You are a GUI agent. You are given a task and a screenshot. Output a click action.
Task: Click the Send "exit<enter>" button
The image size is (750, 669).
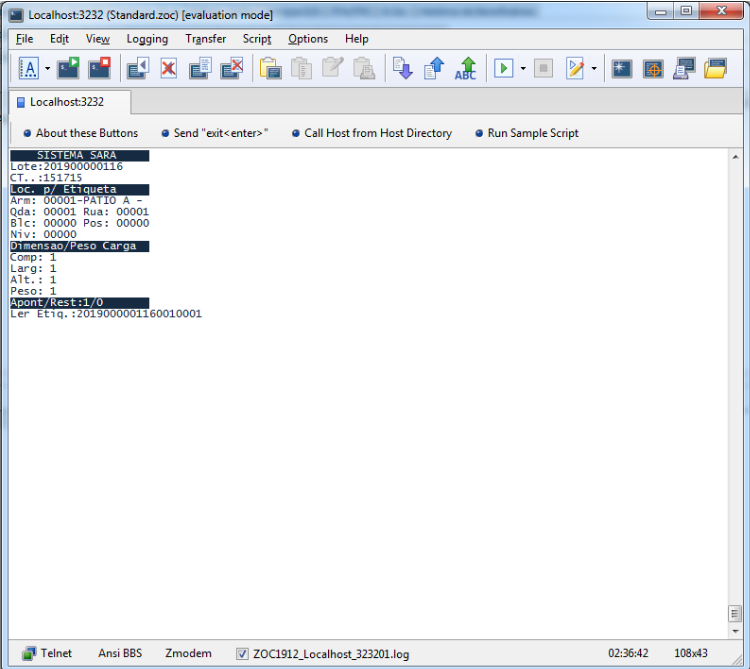click(x=215, y=133)
